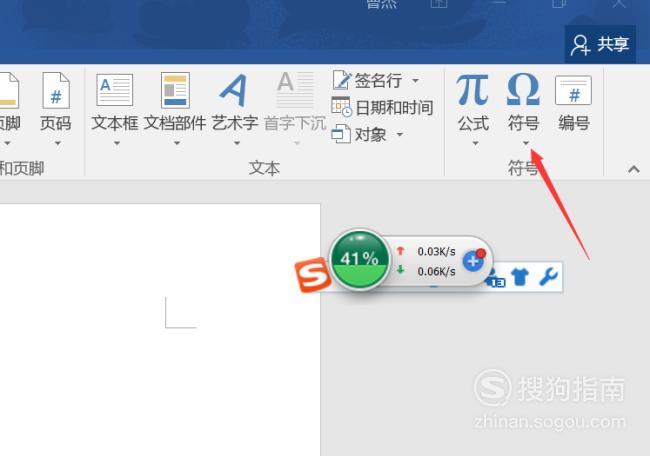Insert a Number (编号) symbol
This screenshot has width=650, height=456.
tap(573, 103)
